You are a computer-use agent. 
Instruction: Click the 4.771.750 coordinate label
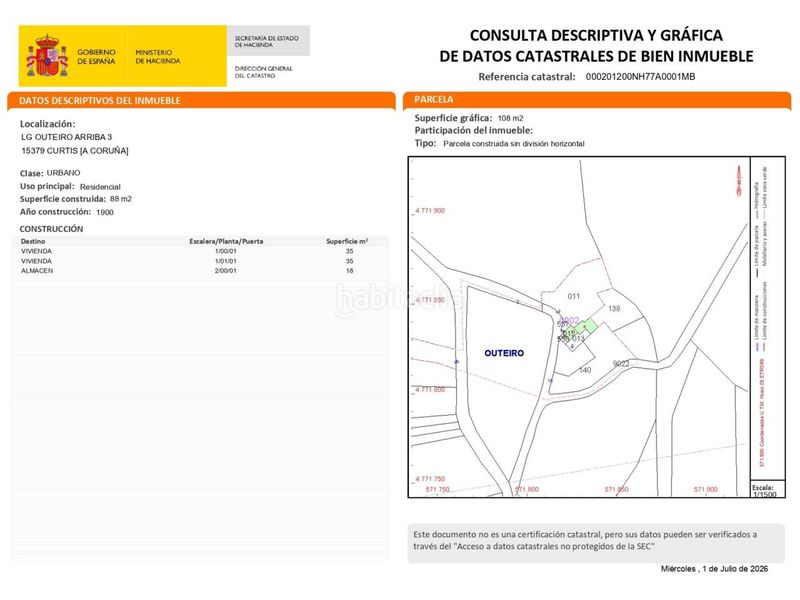pyautogui.click(x=430, y=479)
